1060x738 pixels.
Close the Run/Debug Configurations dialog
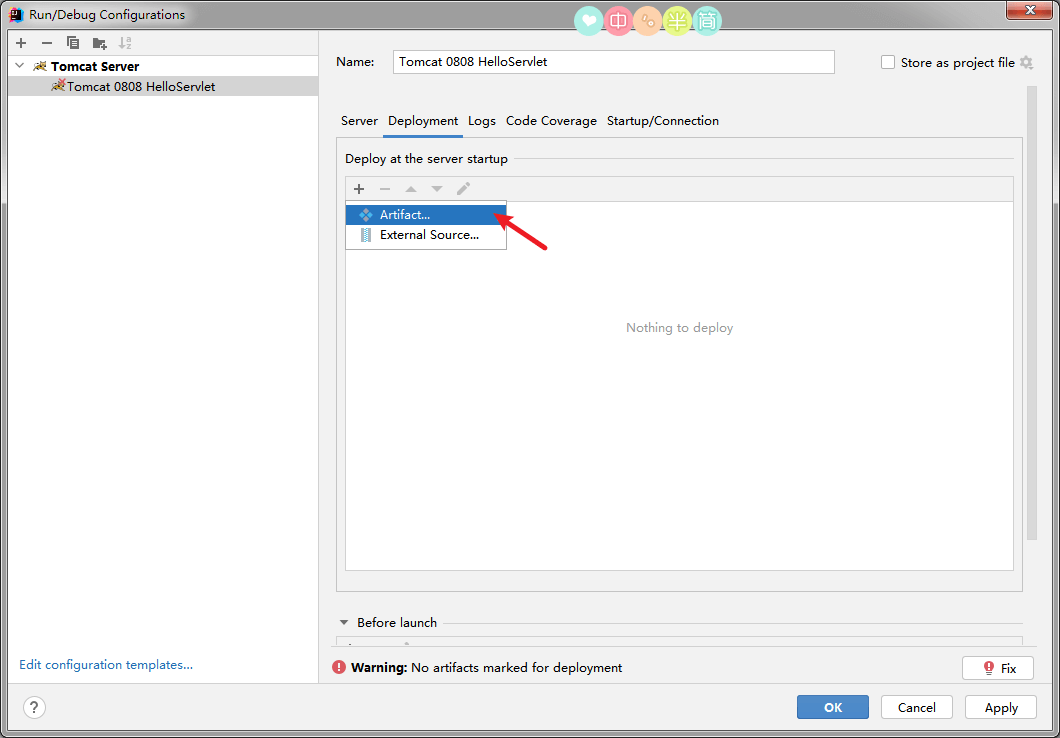click(1029, 9)
